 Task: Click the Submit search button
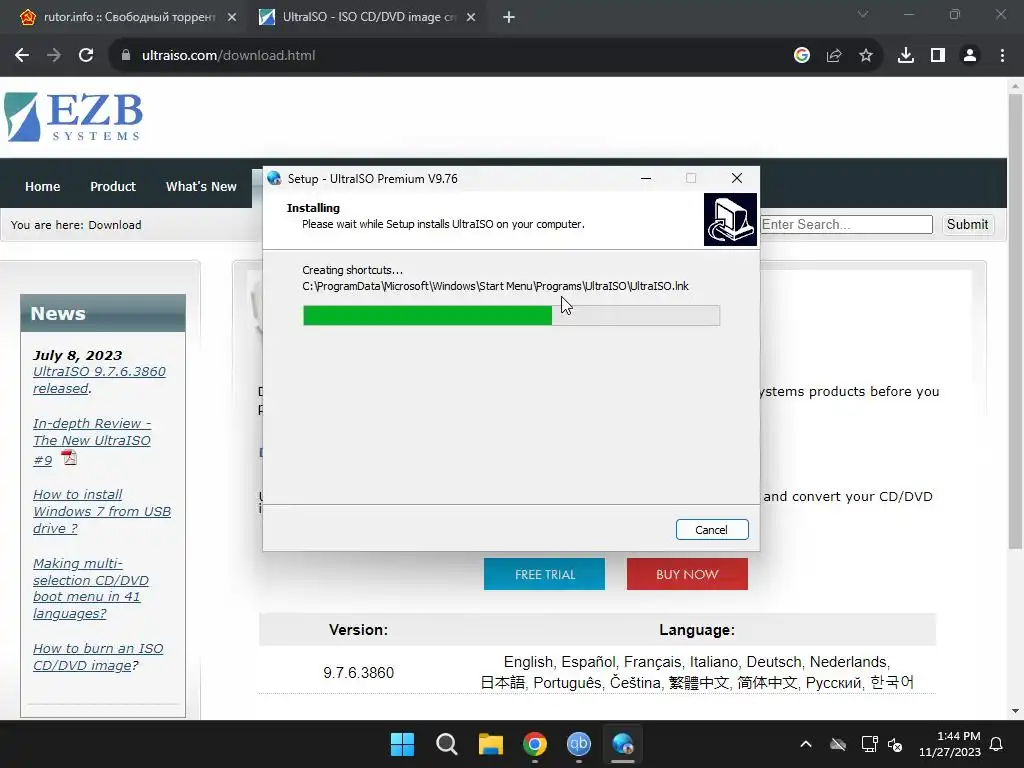point(967,225)
